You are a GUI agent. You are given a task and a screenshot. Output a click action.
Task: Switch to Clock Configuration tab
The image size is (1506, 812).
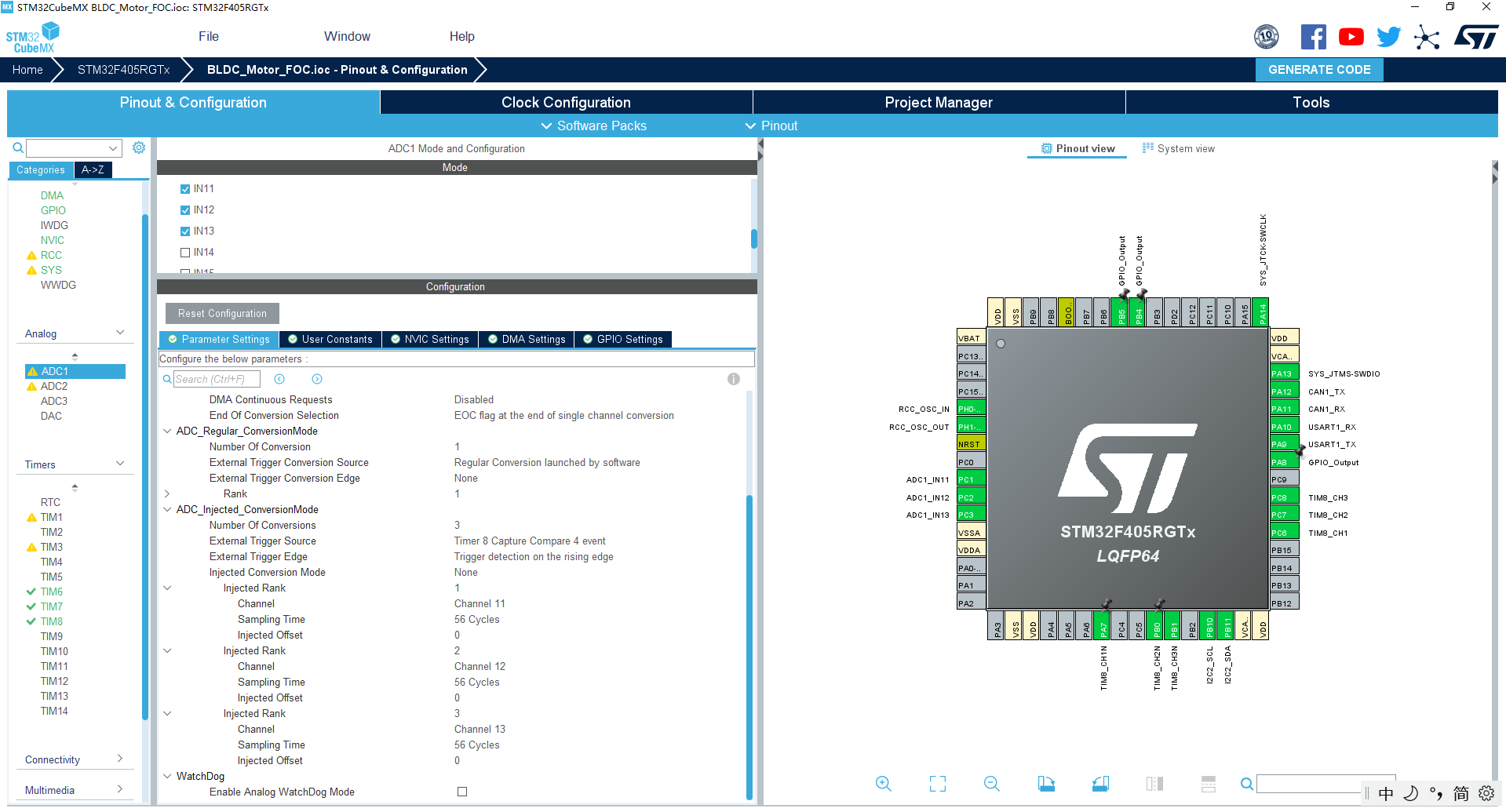tap(566, 102)
